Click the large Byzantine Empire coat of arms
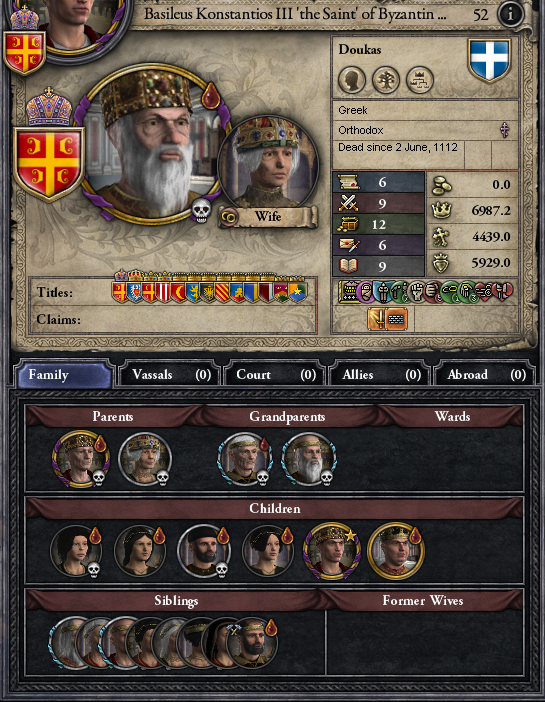Image resolution: width=545 pixels, height=702 pixels. pyautogui.click(x=49, y=163)
